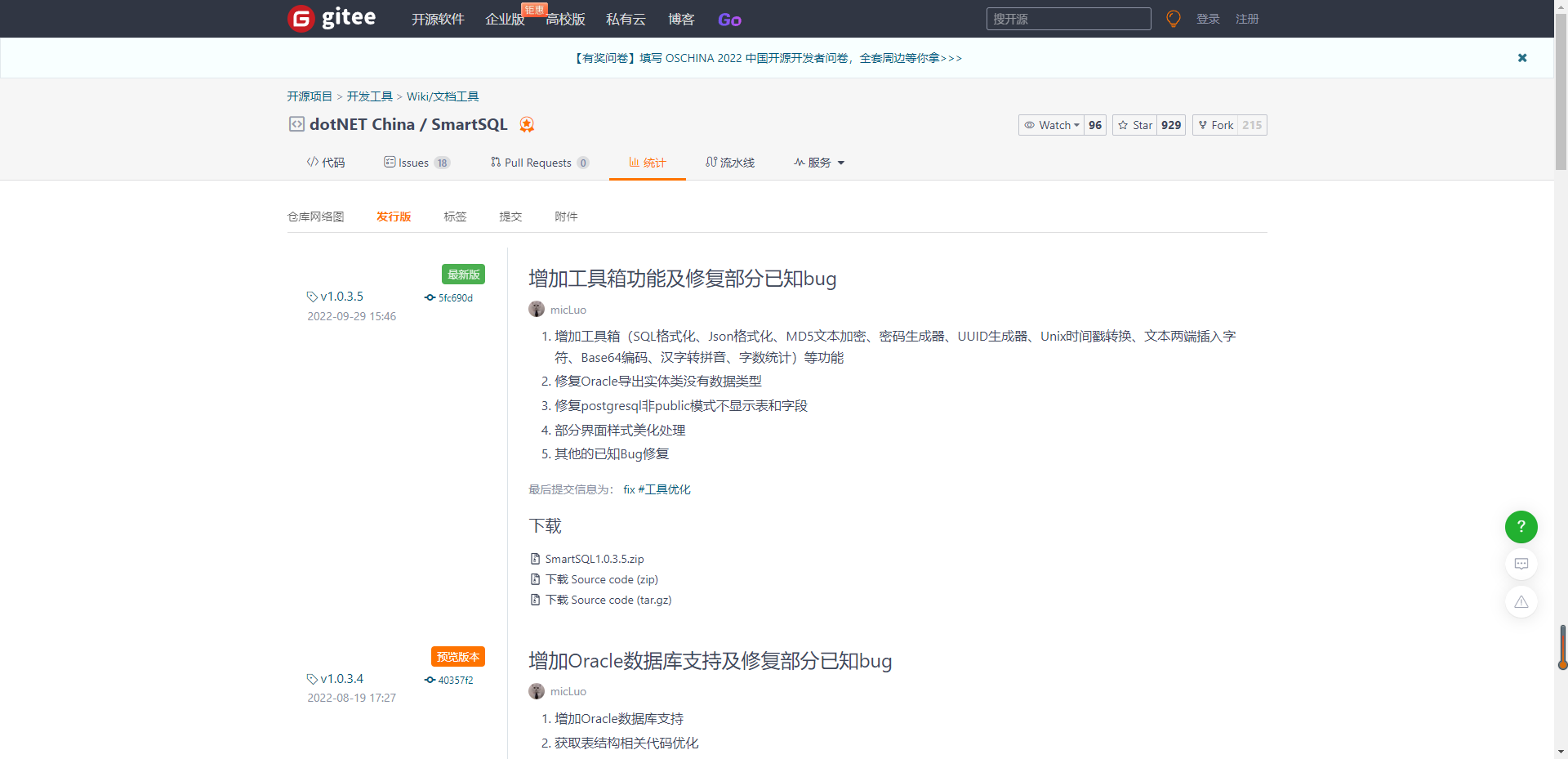
Task: Open the 代码 tab
Action: 326,163
